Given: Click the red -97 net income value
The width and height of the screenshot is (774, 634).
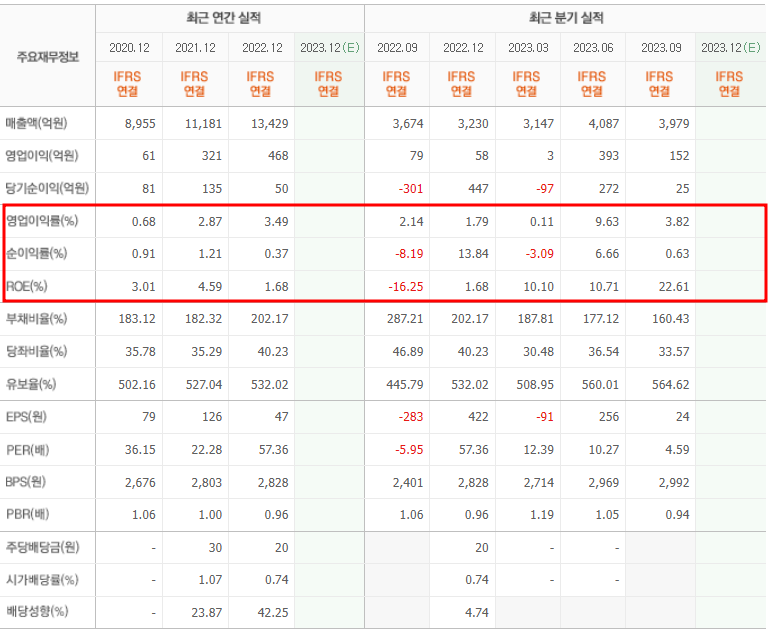Looking at the screenshot, I should click(x=545, y=189).
